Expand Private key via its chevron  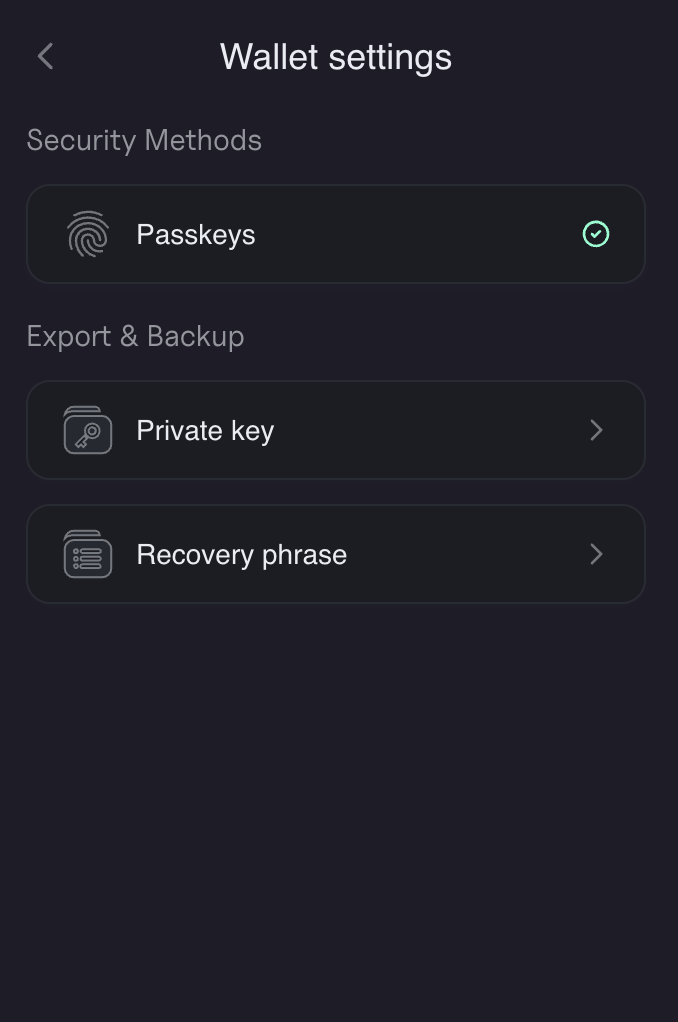(x=596, y=430)
